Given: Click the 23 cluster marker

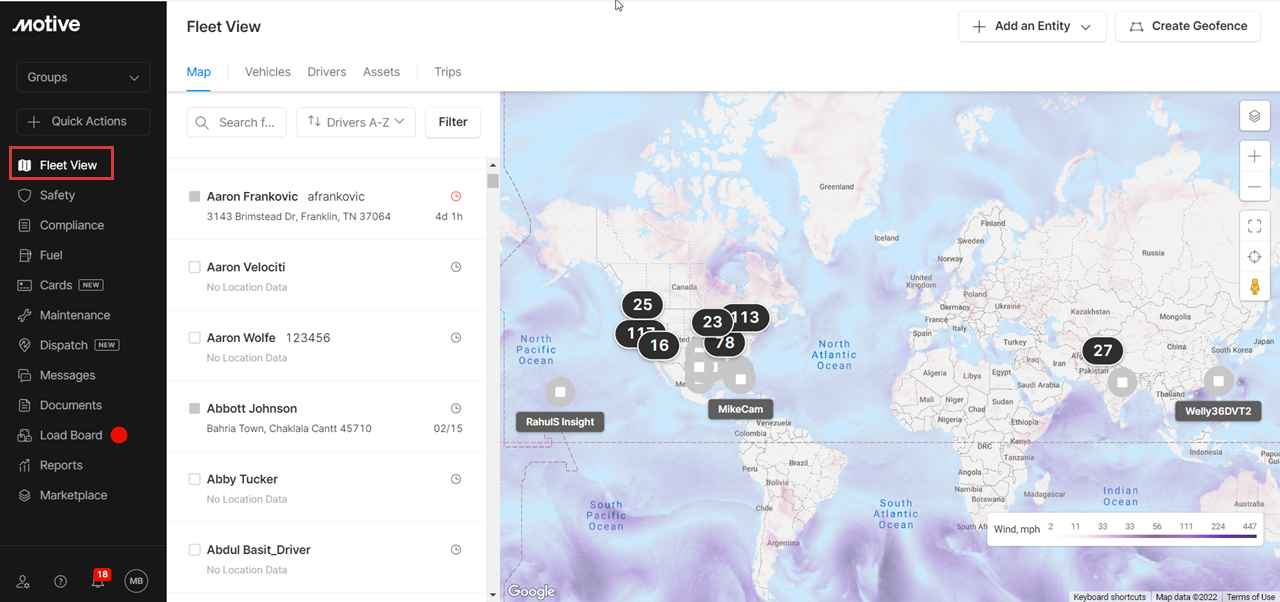Looking at the screenshot, I should [x=713, y=322].
